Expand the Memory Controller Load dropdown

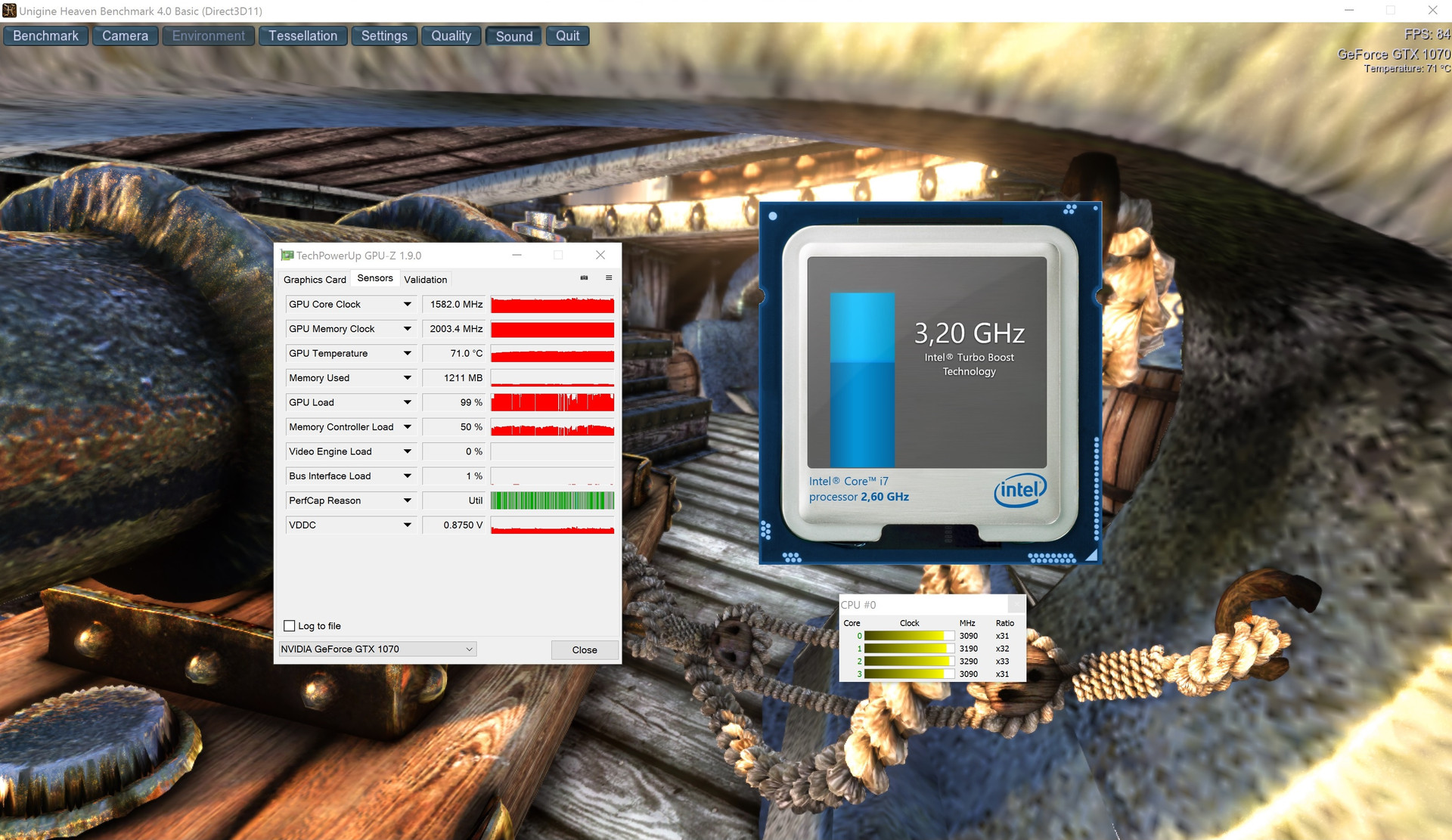click(408, 427)
